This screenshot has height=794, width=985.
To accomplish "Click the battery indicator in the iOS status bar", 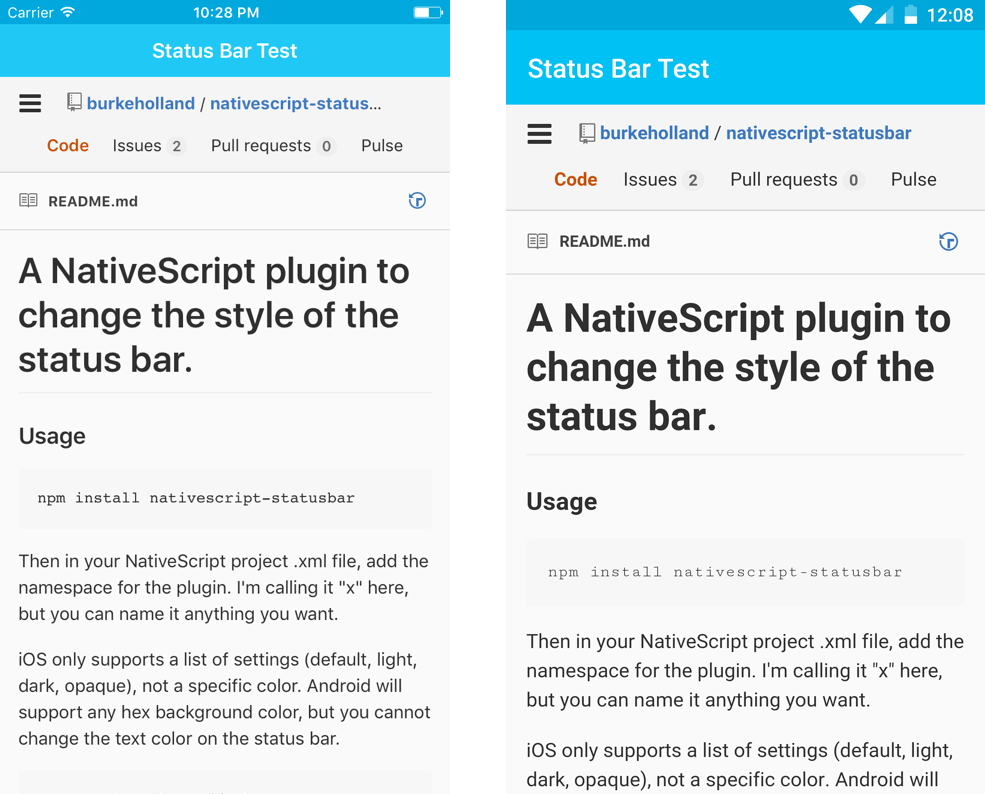I will point(426,12).
